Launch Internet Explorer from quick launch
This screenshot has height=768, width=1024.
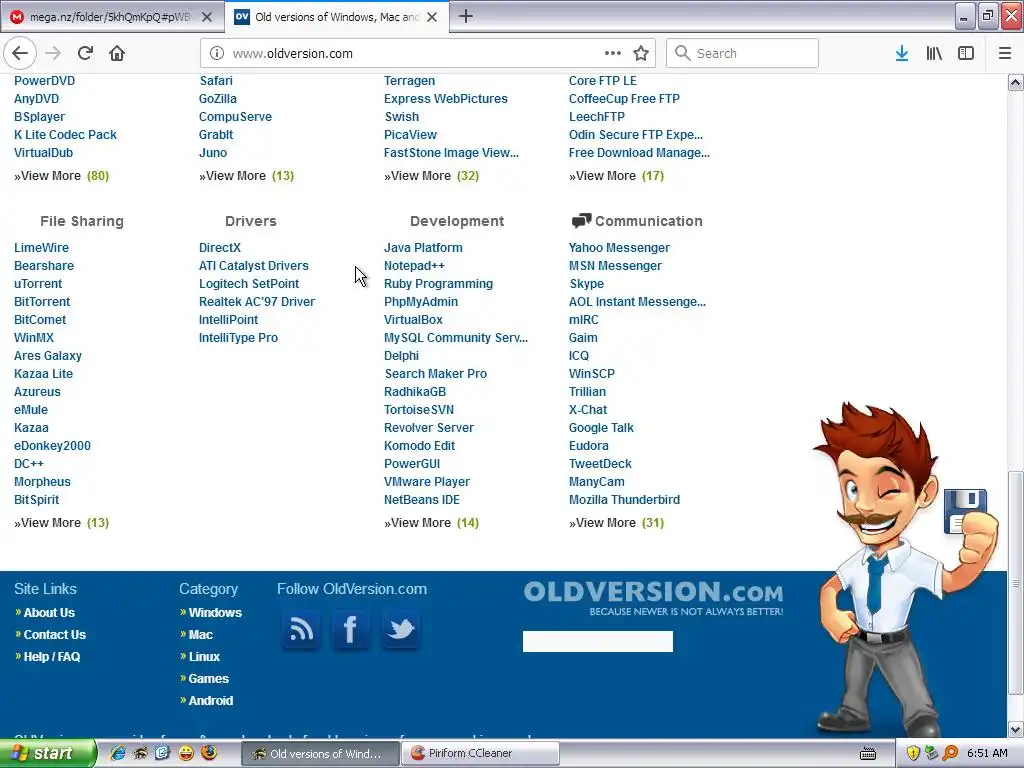click(x=118, y=753)
